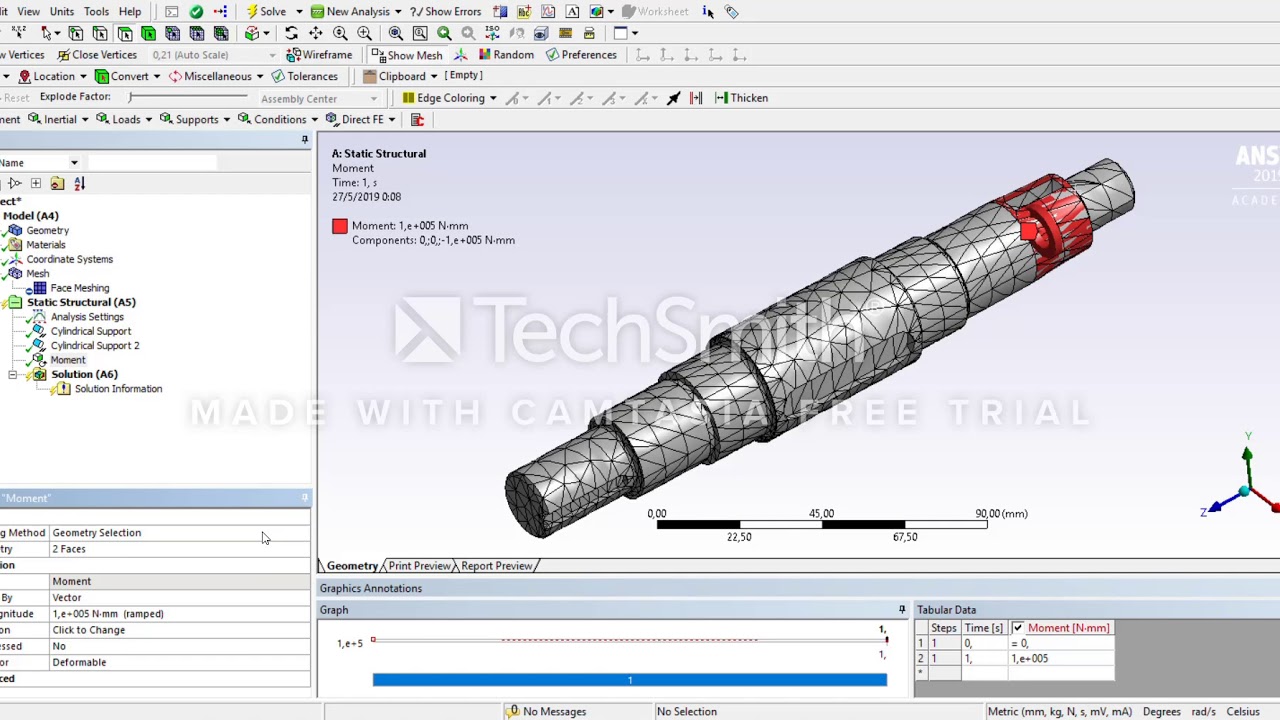Image resolution: width=1280 pixels, height=720 pixels.
Task: Click the red Moment legend swatch
Action: click(x=340, y=226)
